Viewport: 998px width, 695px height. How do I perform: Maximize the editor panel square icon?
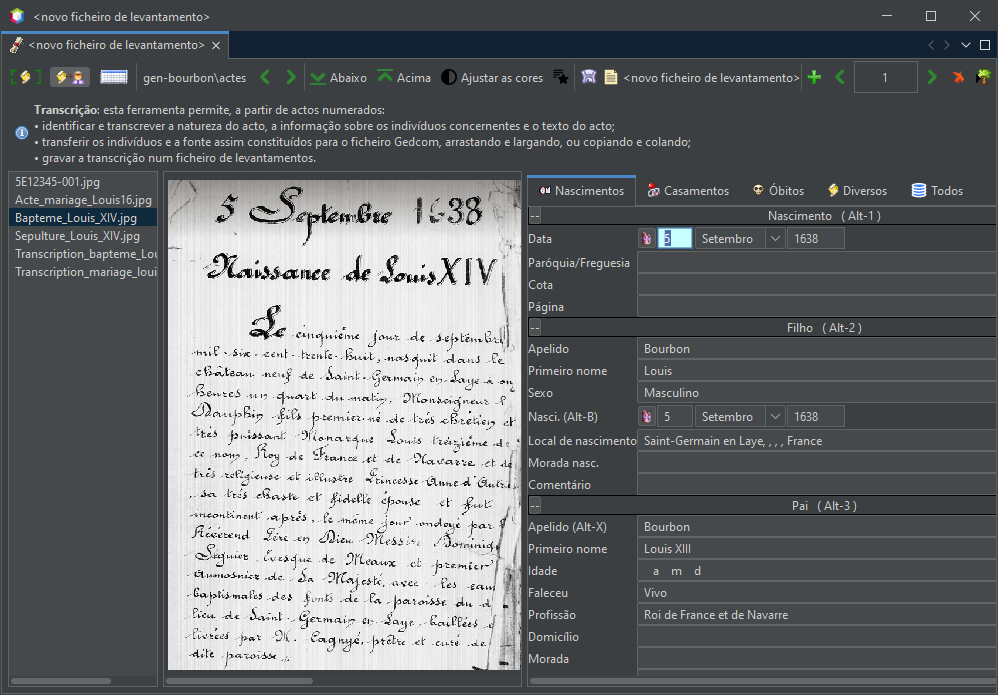coord(985,45)
